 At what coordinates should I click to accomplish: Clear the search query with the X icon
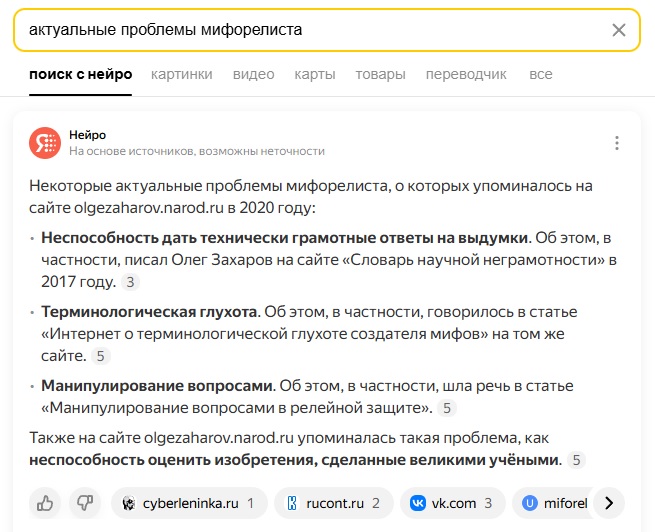coord(618,30)
